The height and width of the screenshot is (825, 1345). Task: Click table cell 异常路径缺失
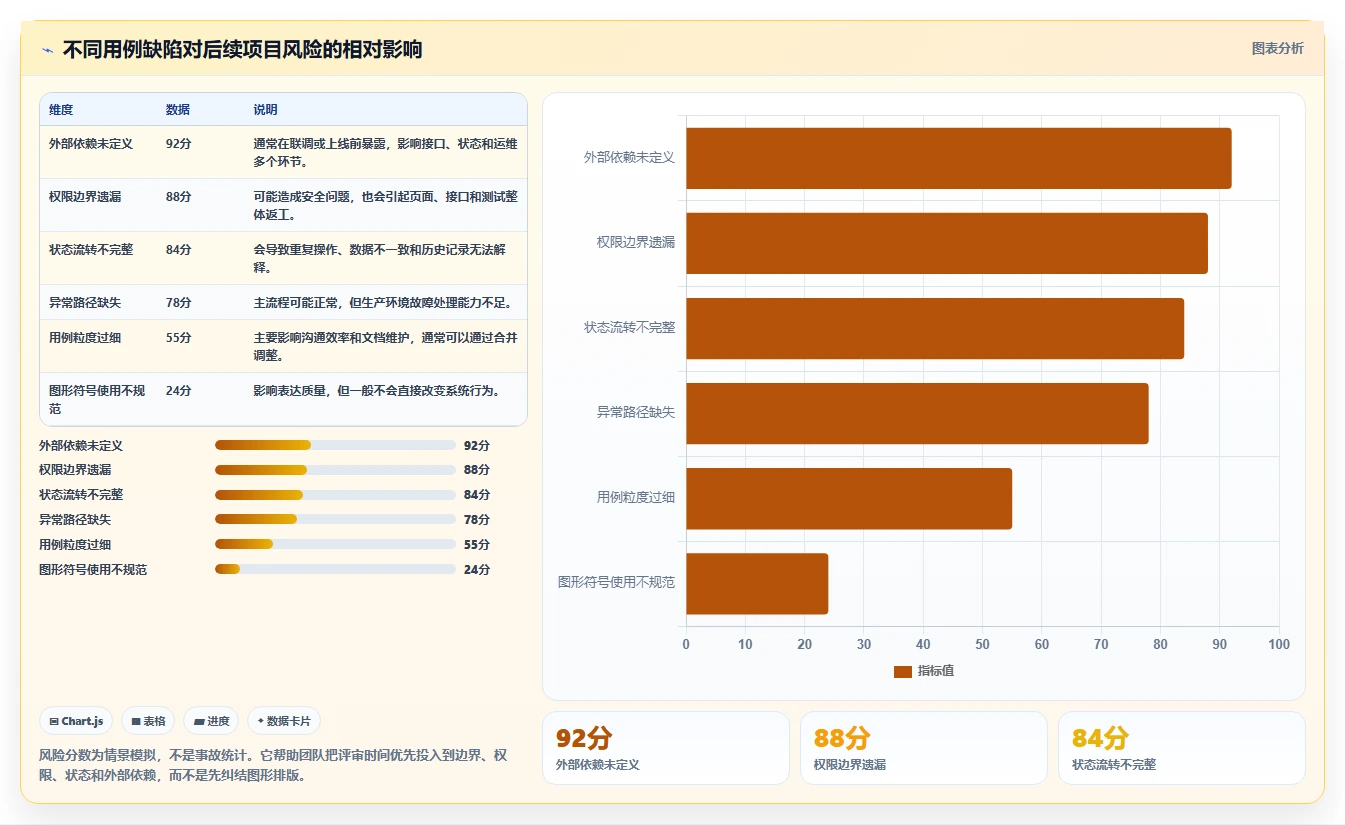(85, 303)
